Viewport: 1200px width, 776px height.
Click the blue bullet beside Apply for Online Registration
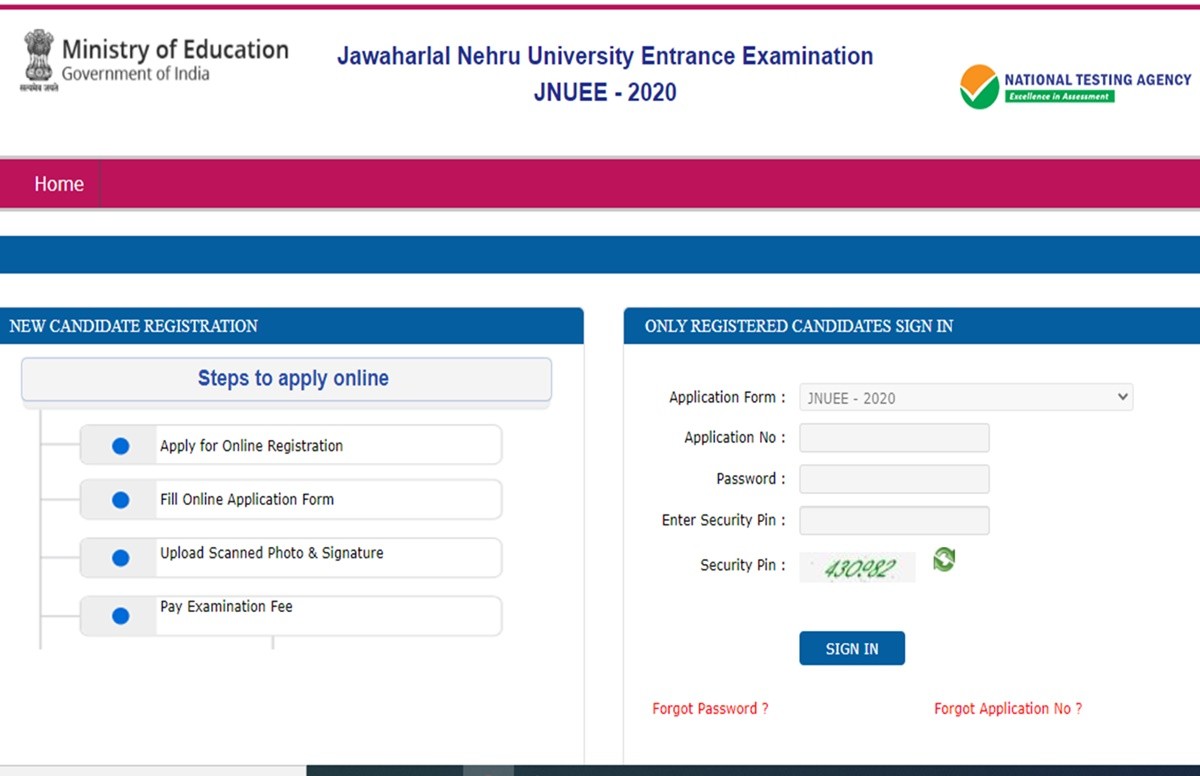[x=121, y=446]
